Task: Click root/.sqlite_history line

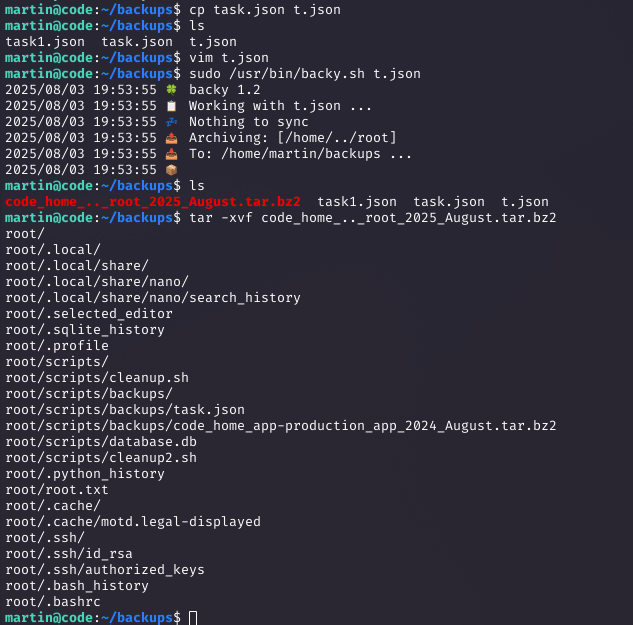Action: coord(85,330)
